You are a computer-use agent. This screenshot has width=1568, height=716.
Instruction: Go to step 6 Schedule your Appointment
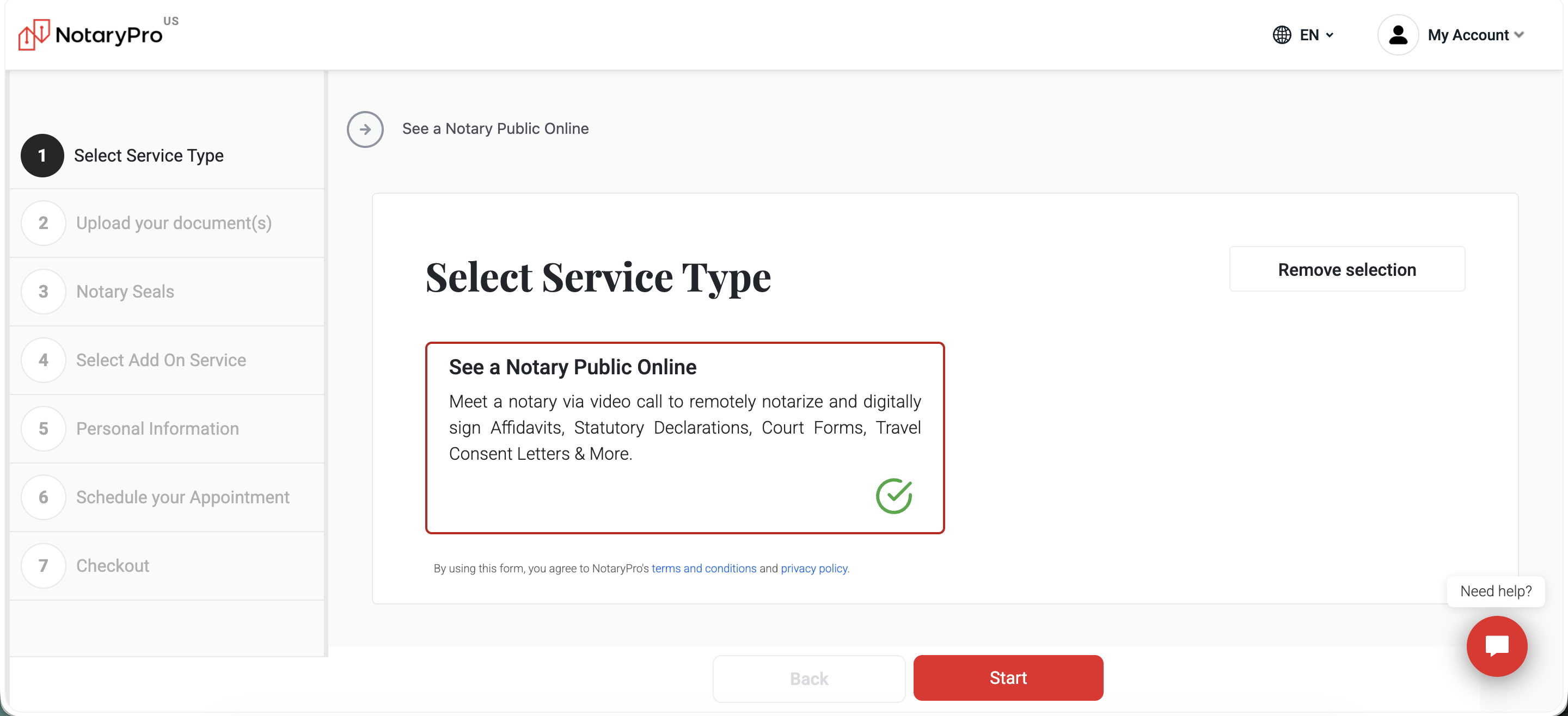coord(167,497)
